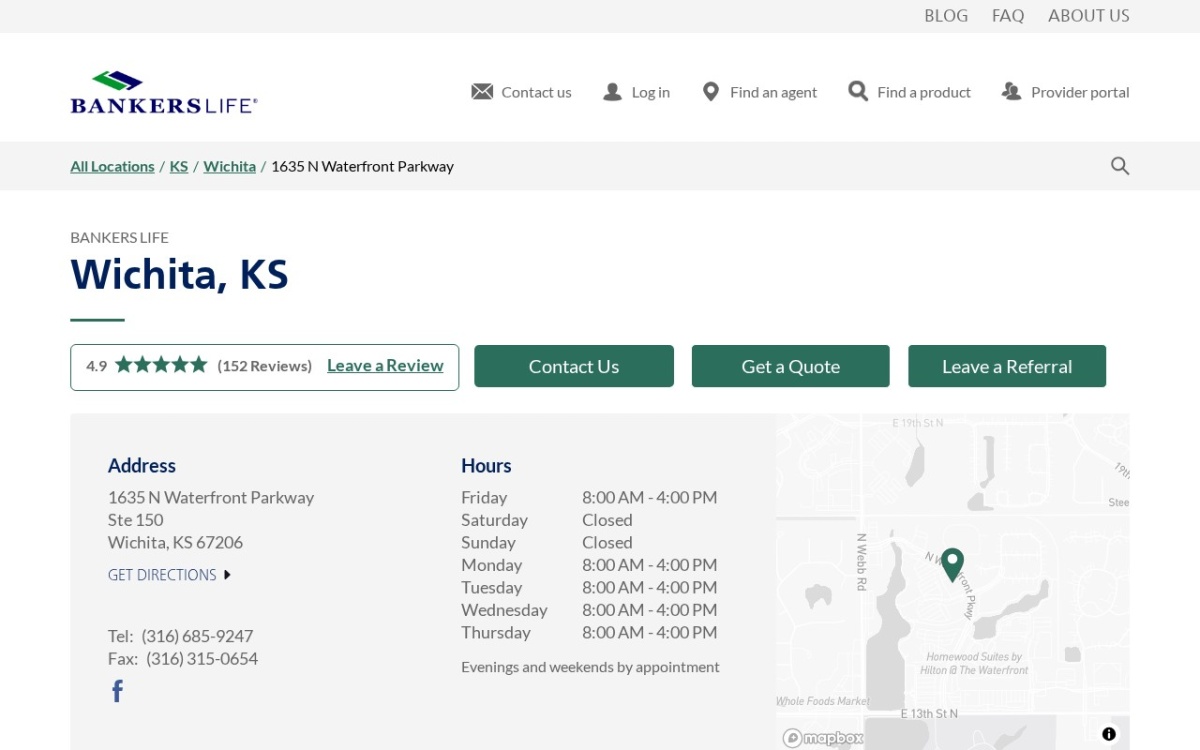Click the Leave a Referral button
Viewport: 1200px width, 750px height.
1007,366
